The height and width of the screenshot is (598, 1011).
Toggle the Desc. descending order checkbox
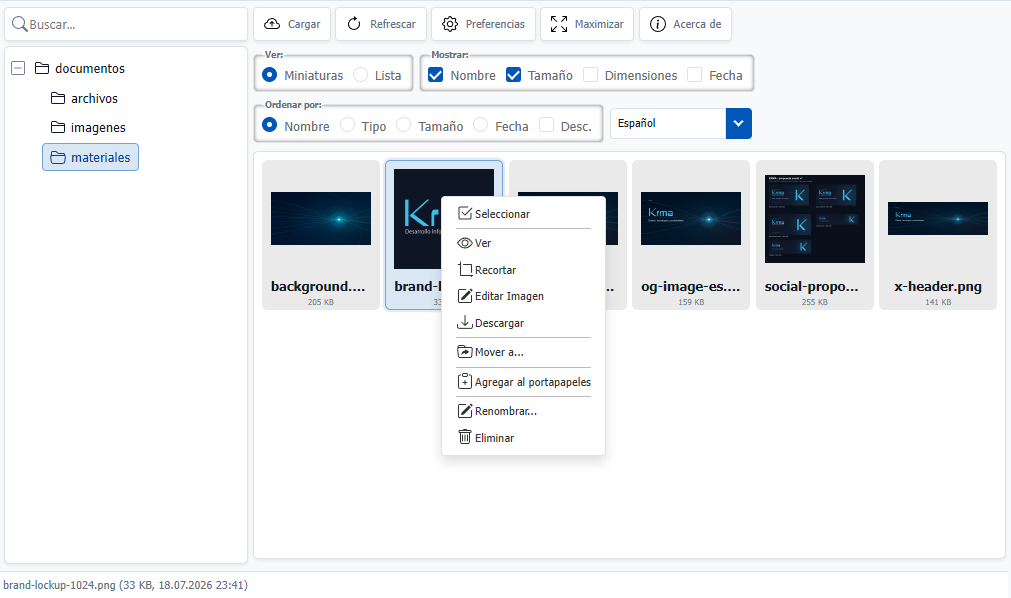pyautogui.click(x=546, y=125)
